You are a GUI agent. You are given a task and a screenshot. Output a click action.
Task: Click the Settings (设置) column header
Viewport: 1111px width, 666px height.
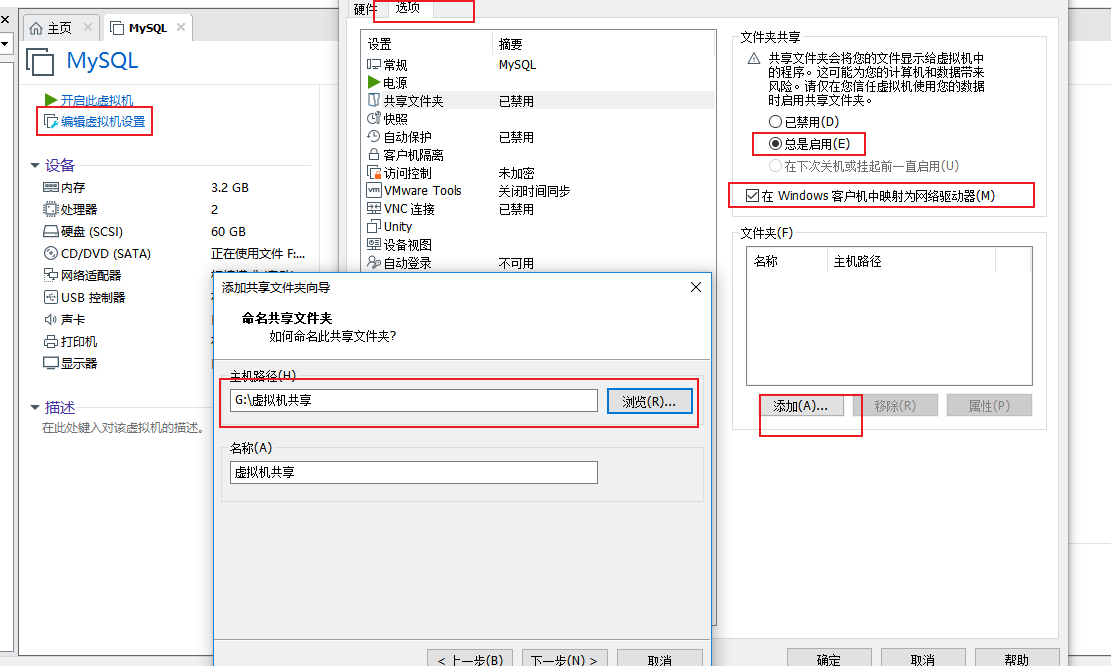point(426,44)
